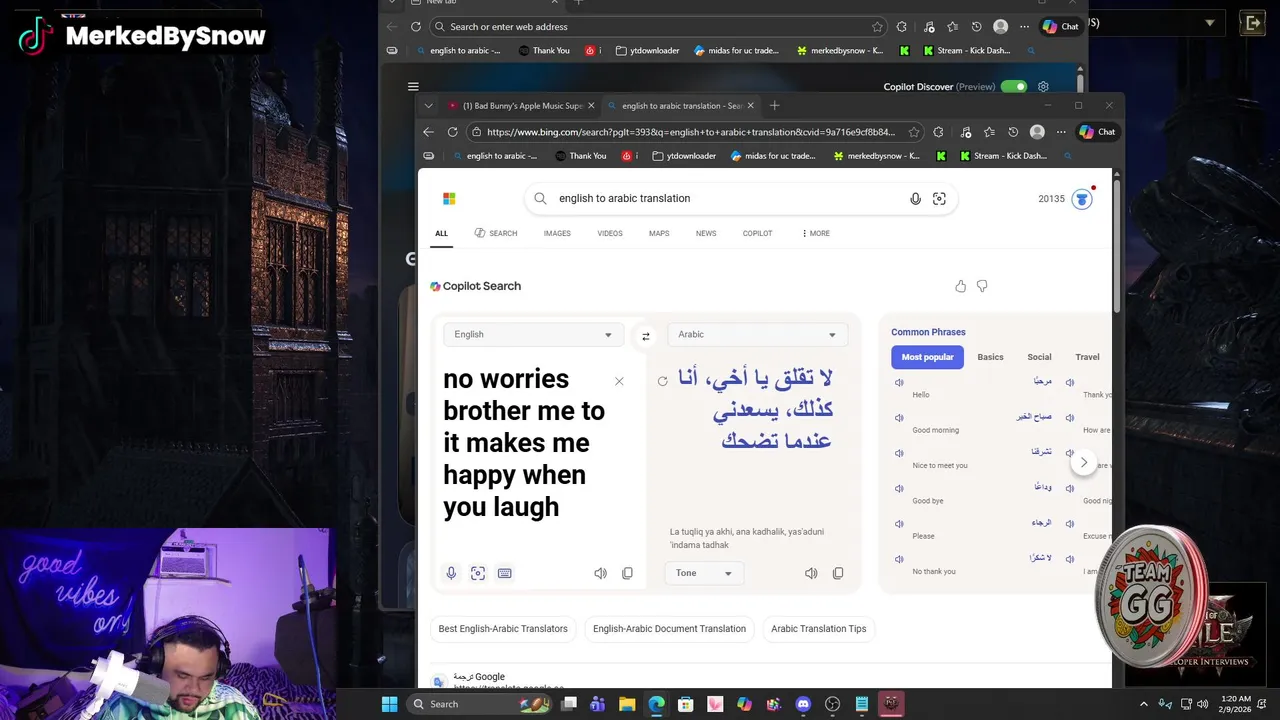Show next Common Phrases with right arrow
1280x720 pixels.
[x=1083, y=462]
